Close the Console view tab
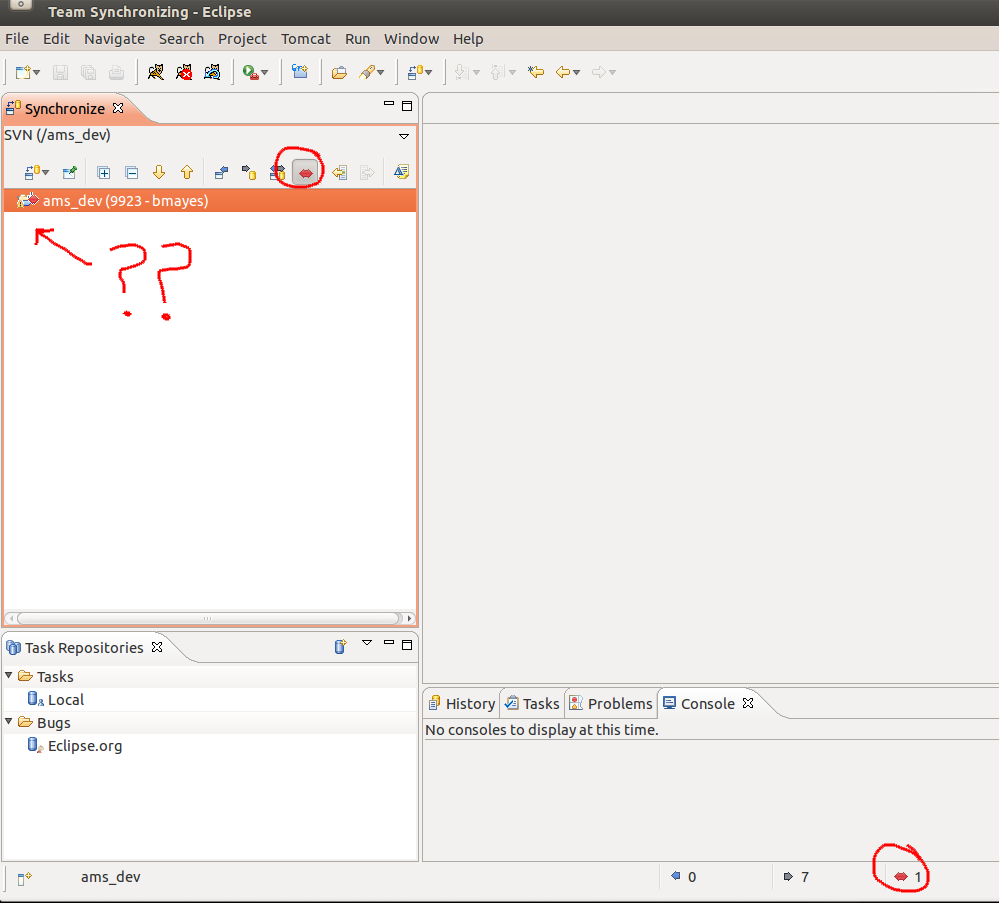Screen dimensions: 999x903 tap(748, 703)
